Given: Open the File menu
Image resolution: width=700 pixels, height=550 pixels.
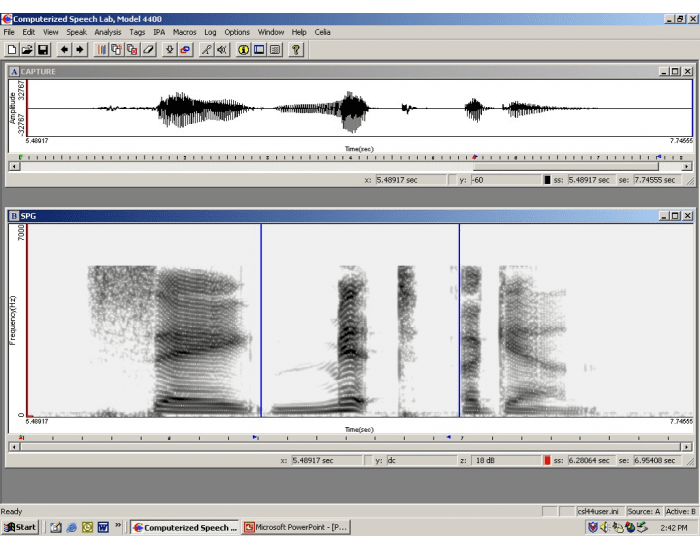Looking at the screenshot, I should 9,32.
